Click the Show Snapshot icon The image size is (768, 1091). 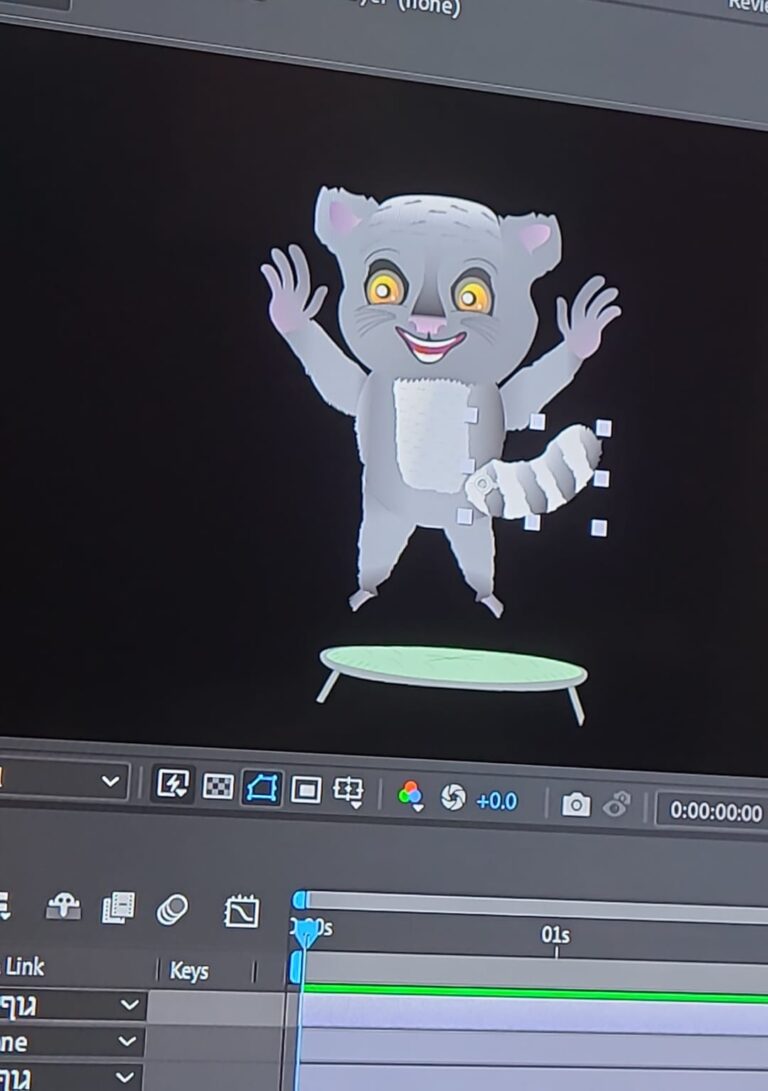tap(618, 806)
